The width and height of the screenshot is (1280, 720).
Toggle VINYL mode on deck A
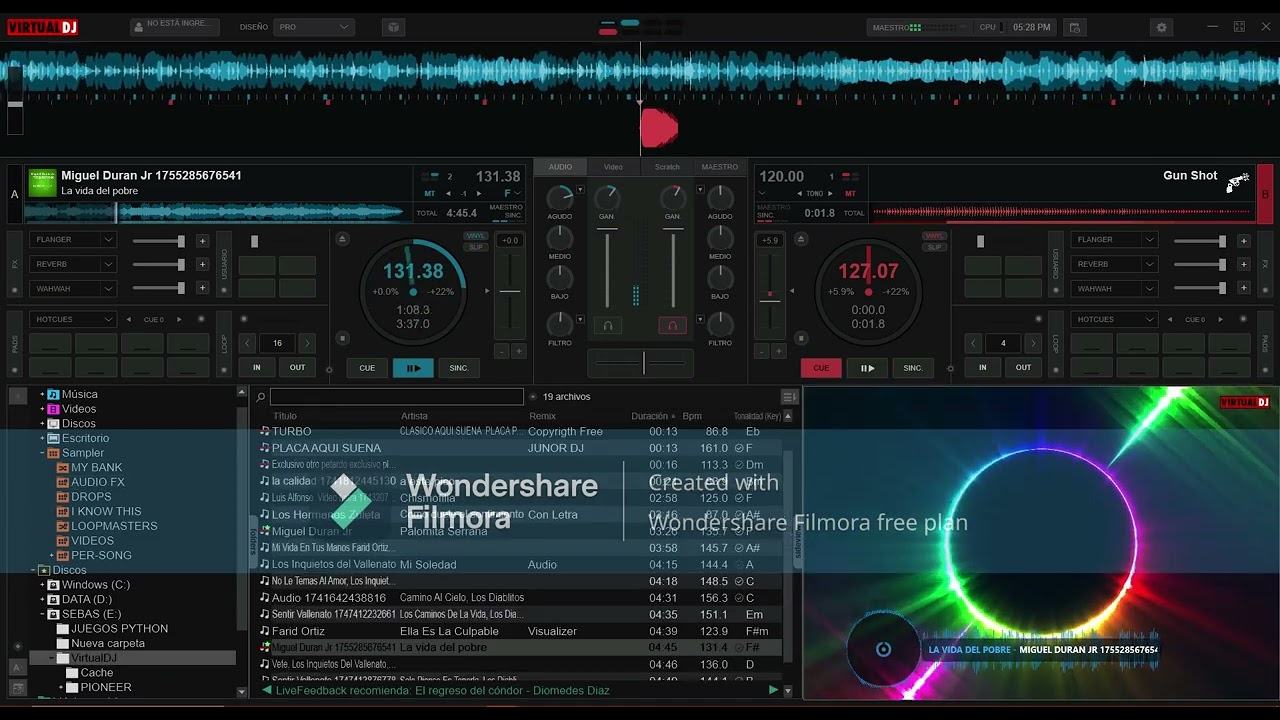[x=476, y=236]
